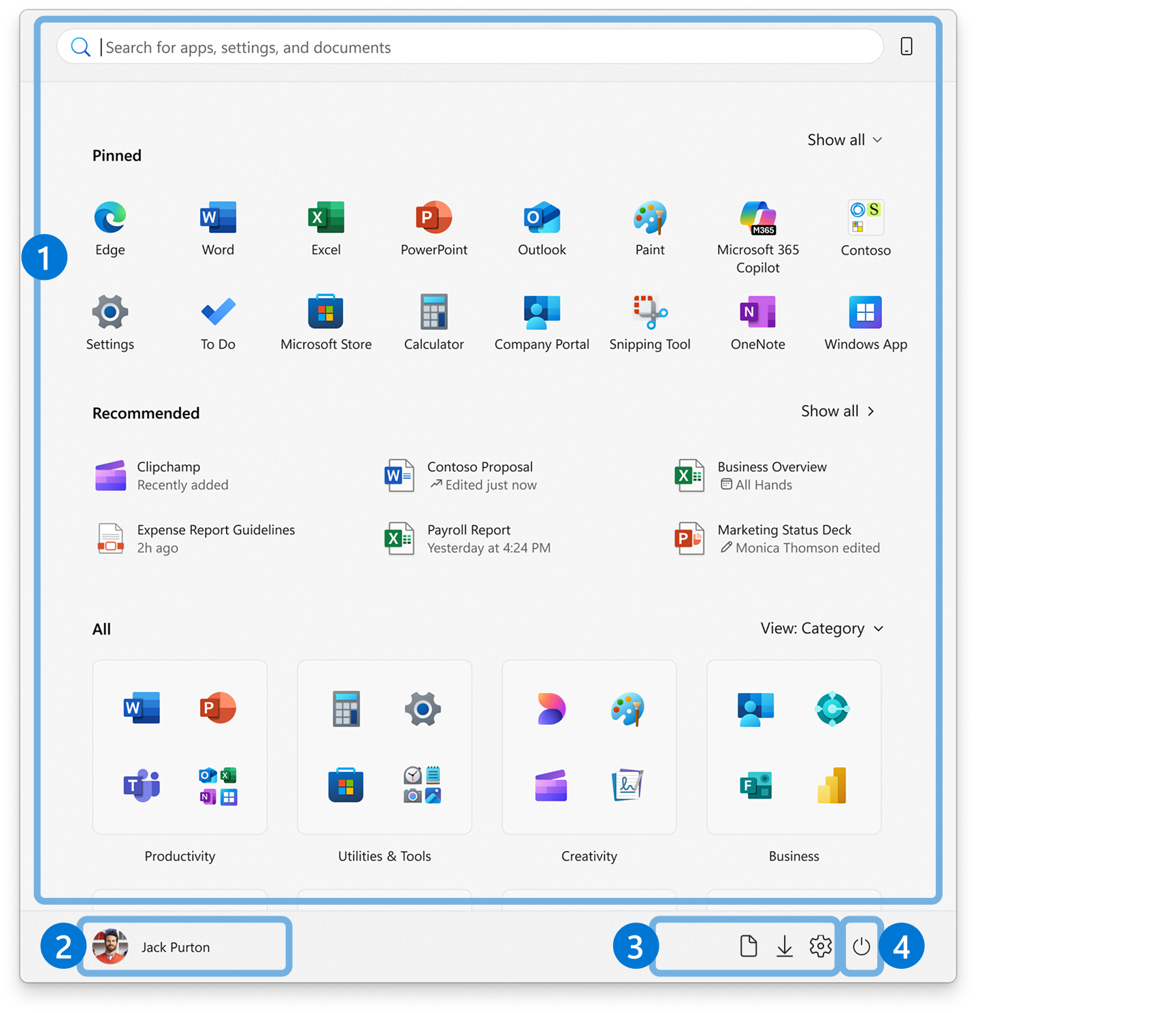Open Power BI in the Business category

click(x=832, y=786)
